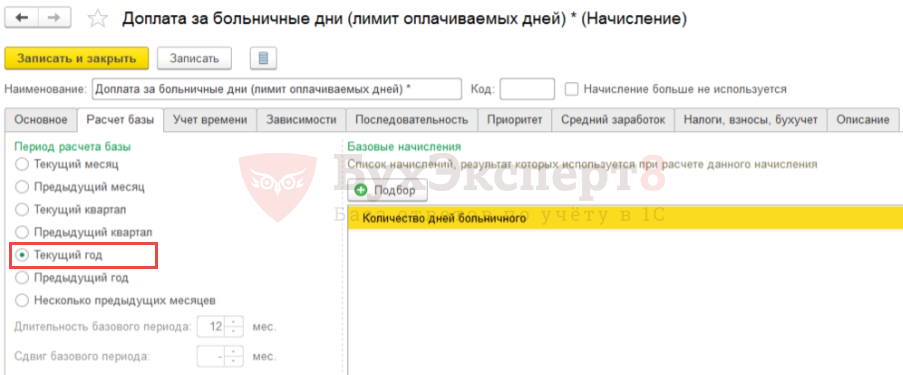Open the Приоритет tab
This screenshot has width=903, height=375.
coord(514,120)
